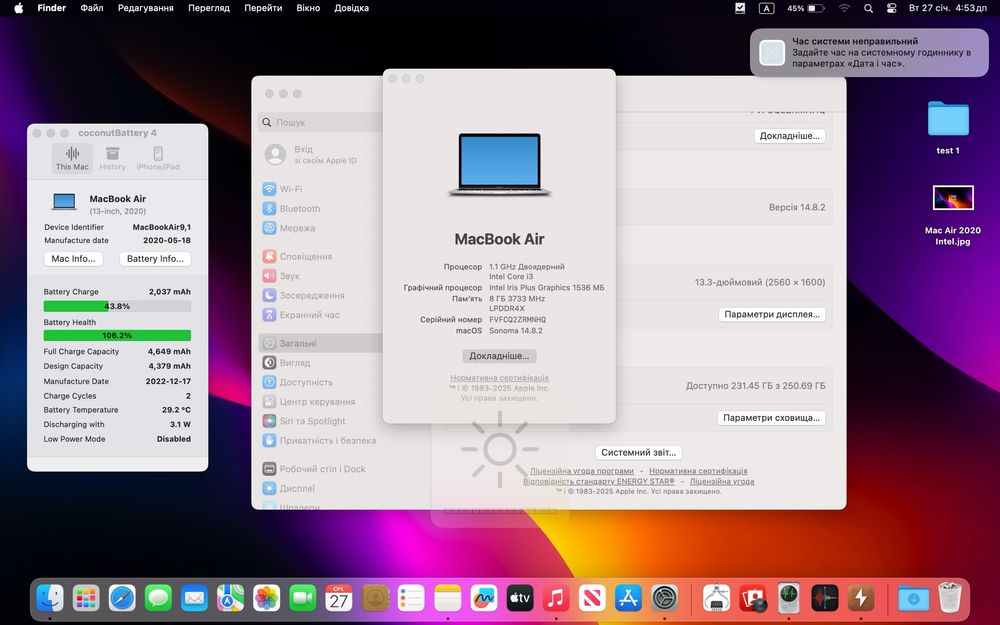Open Відповідність стандарту ENERGY STAR link
1000x625 pixels.
click(599, 482)
